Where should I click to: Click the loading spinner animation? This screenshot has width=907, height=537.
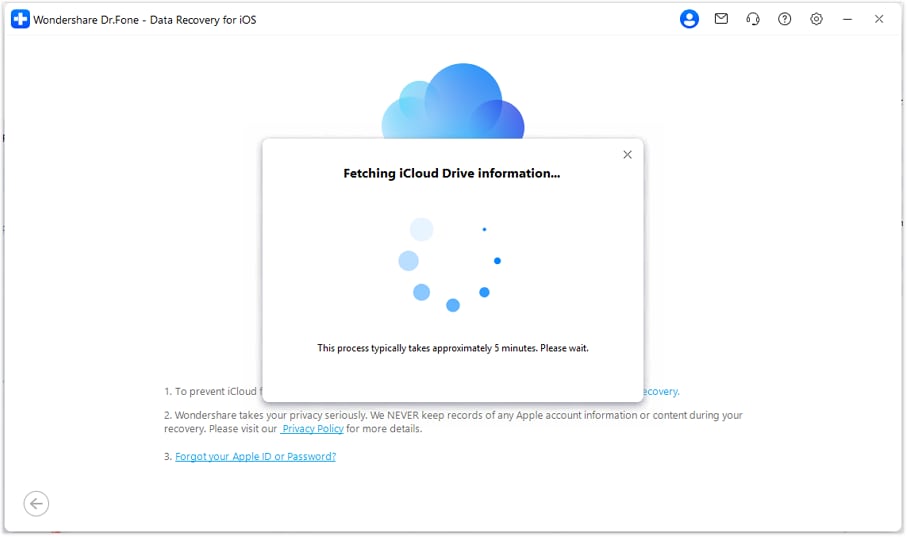[x=450, y=265]
